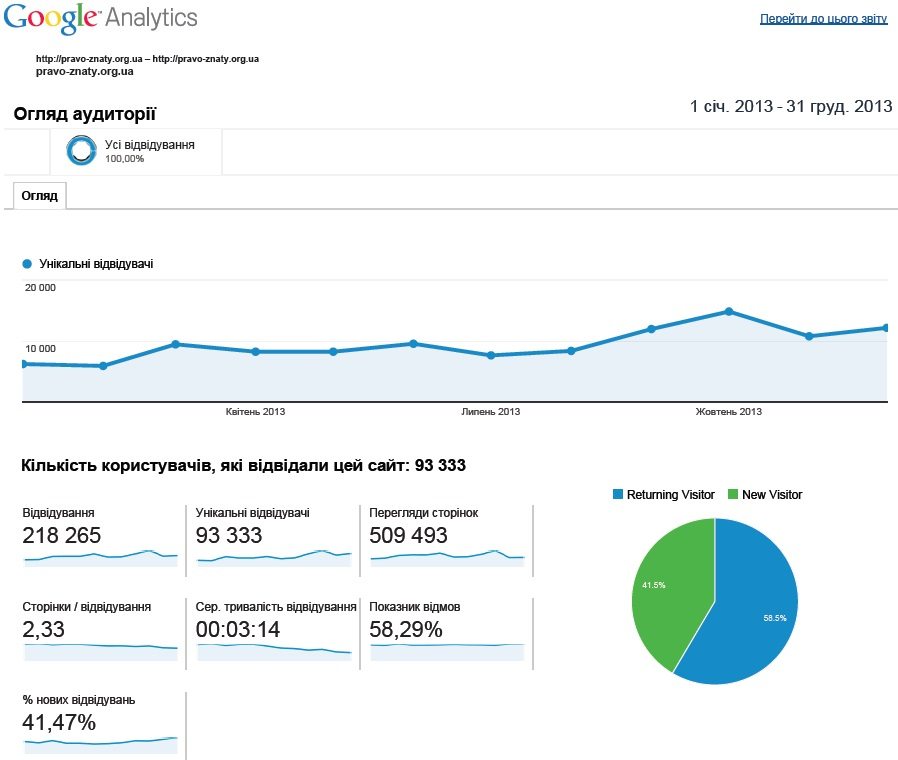The height and width of the screenshot is (760, 898).
Task: Select the Усі відвідування segment box
Action: (x=136, y=151)
